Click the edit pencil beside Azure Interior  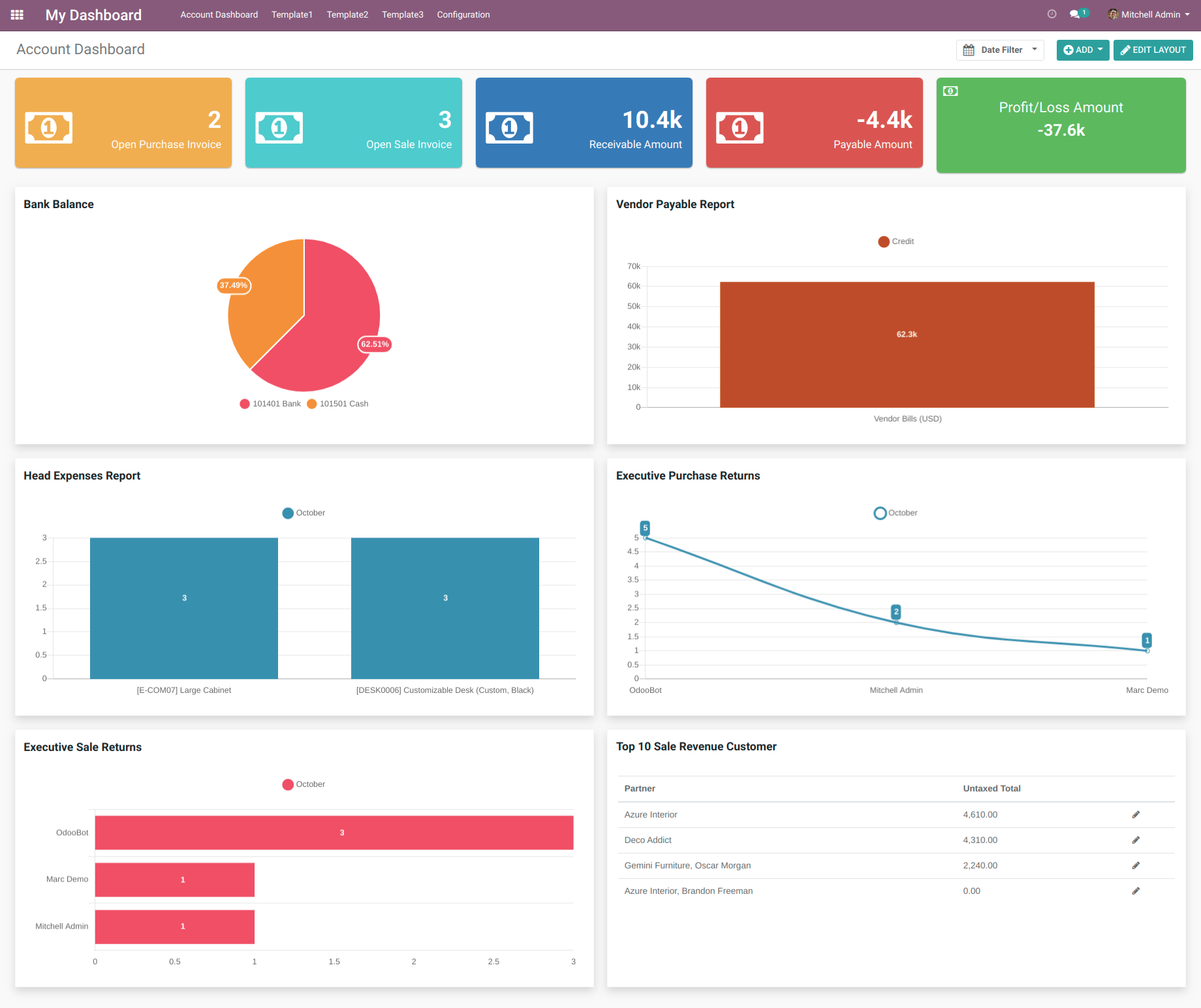pos(1136,814)
